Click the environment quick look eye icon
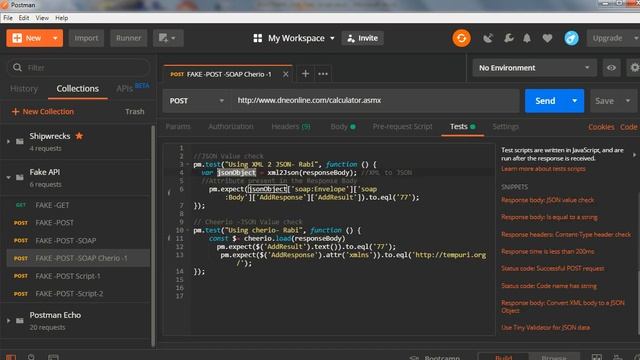The image size is (640, 360). 611,68
